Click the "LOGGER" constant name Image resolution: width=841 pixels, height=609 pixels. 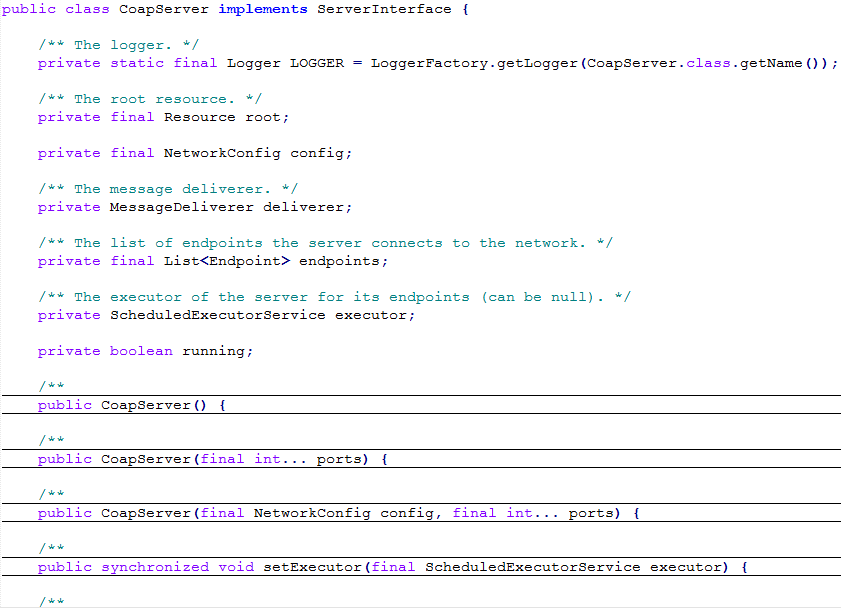point(317,63)
